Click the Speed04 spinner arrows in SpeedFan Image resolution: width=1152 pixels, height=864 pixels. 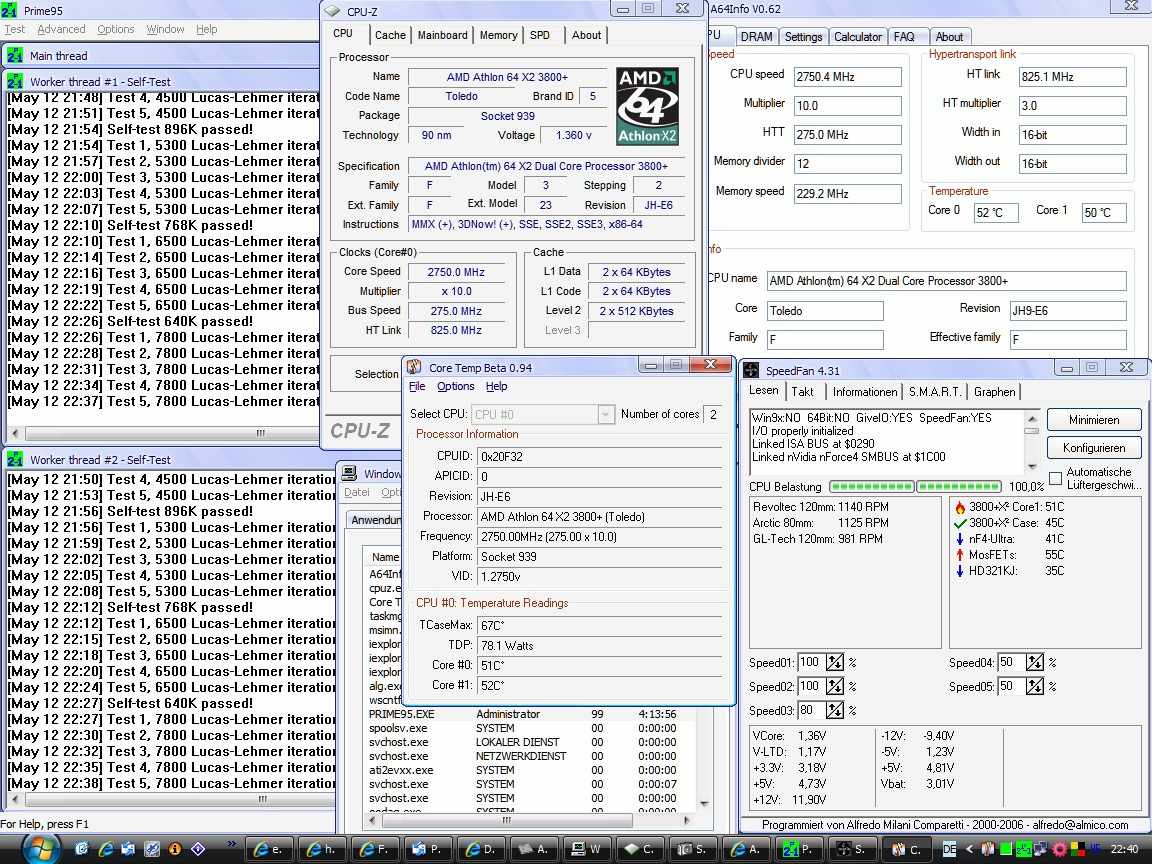[x=1035, y=663]
